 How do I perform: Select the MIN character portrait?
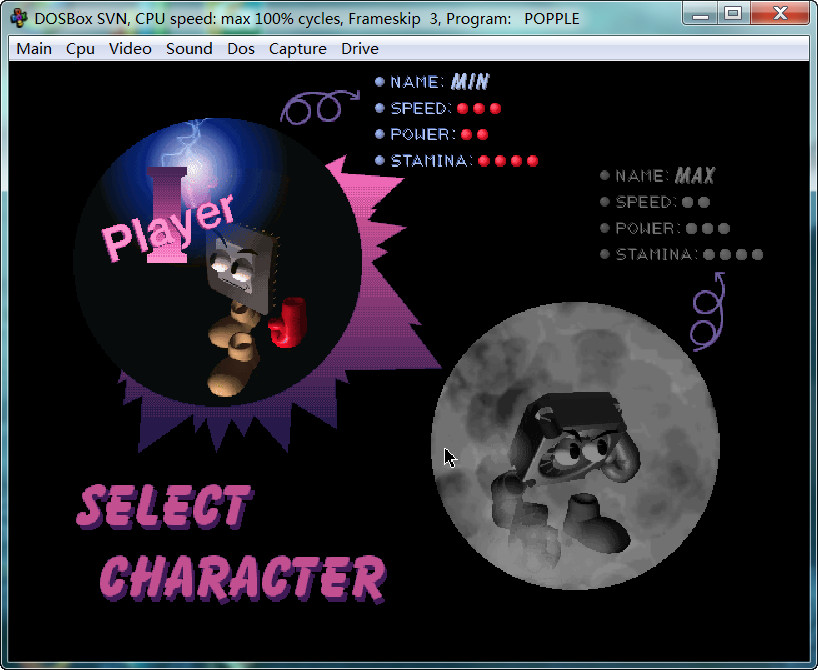[218, 262]
